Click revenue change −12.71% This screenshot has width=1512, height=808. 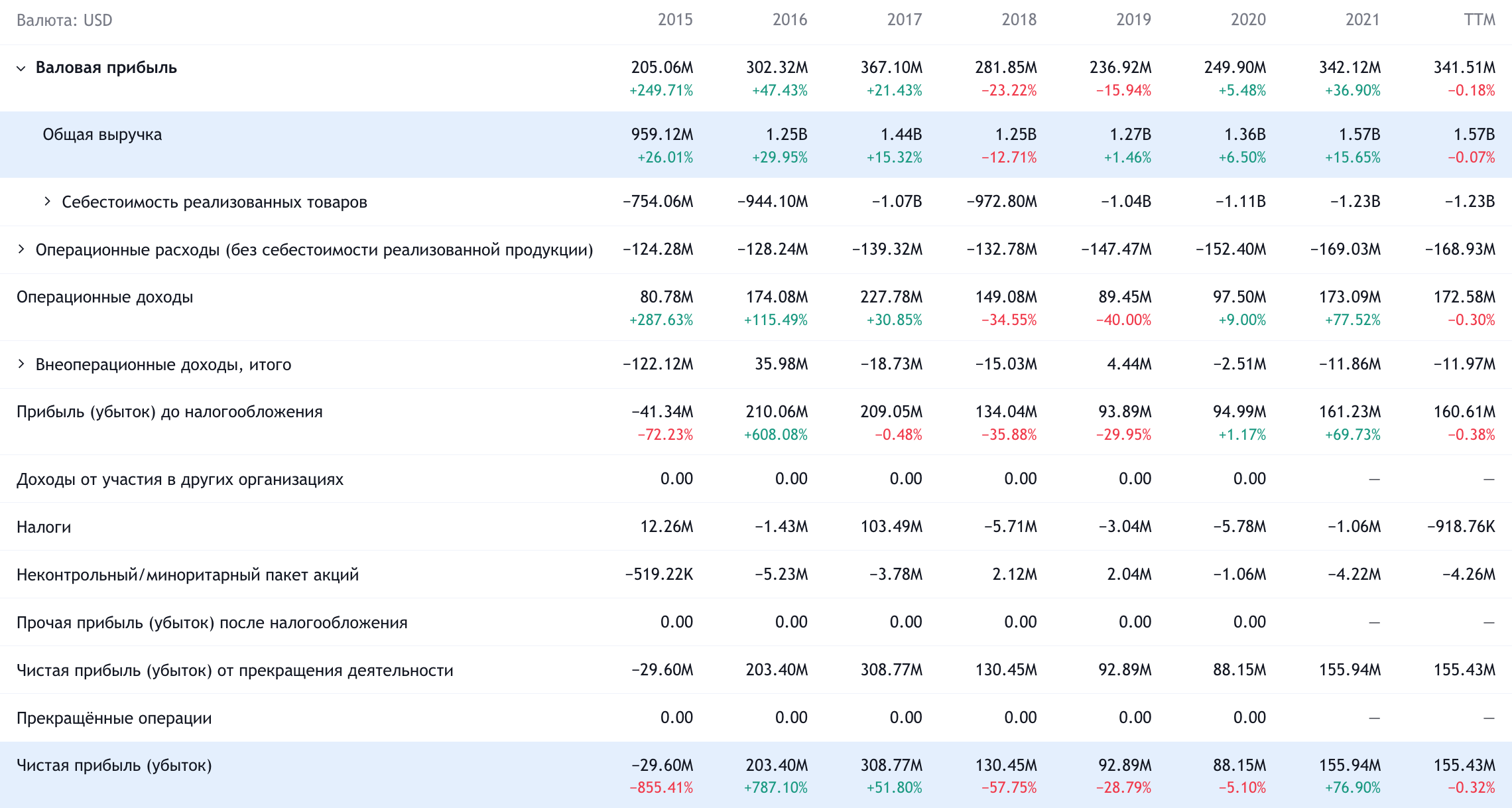click(1009, 157)
